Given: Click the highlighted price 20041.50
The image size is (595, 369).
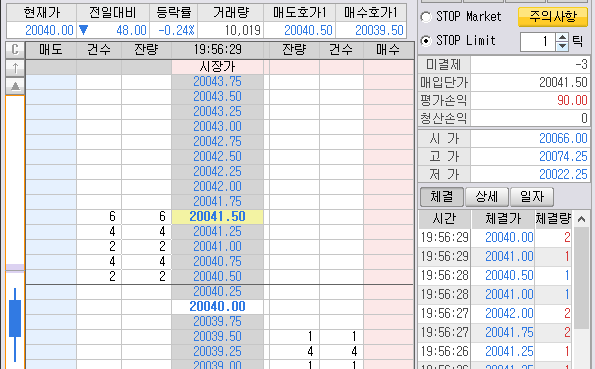Looking at the screenshot, I should pos(217,216).
